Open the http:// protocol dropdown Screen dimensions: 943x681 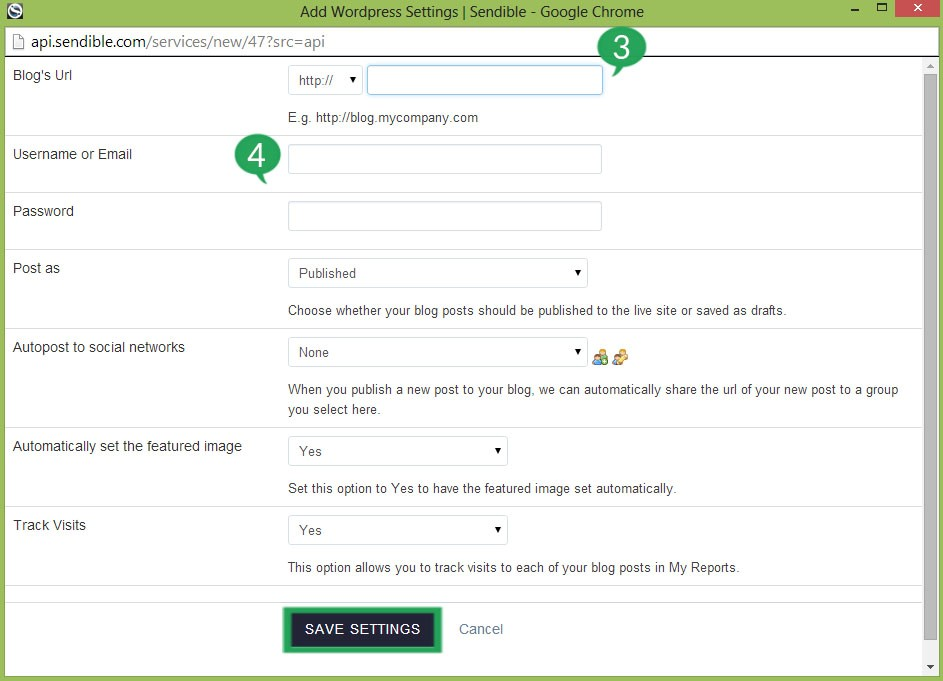pos(325,80)
